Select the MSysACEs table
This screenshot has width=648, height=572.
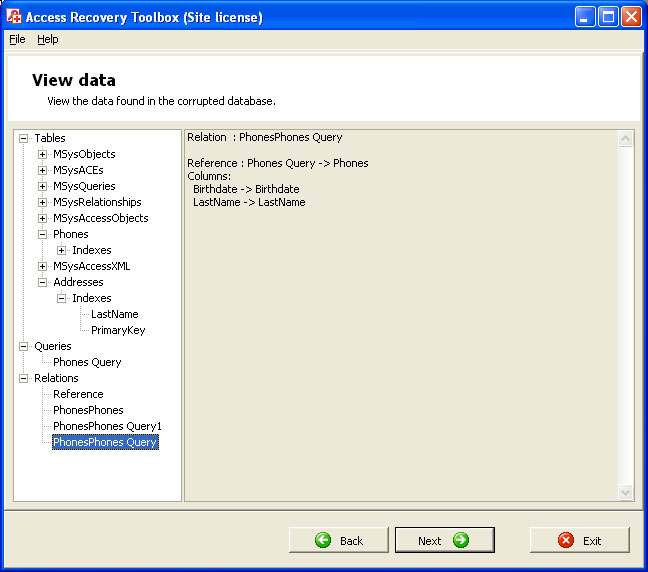click(x=78, y=170)
